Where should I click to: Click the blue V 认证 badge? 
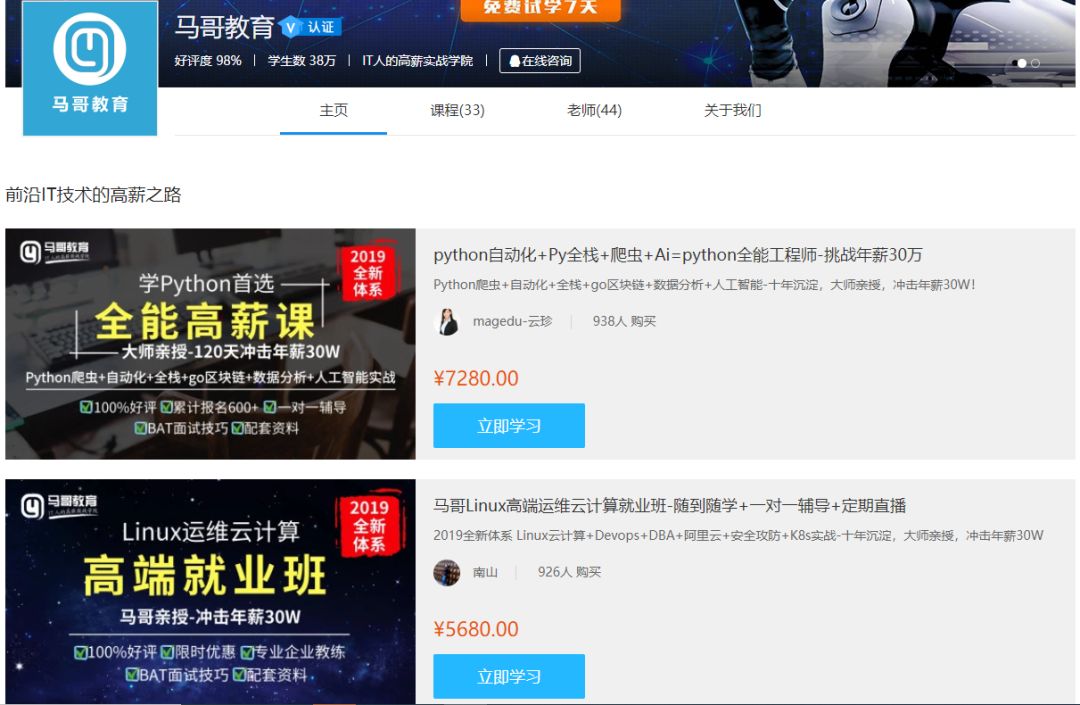pyautogui.click(x=311, y=27)
